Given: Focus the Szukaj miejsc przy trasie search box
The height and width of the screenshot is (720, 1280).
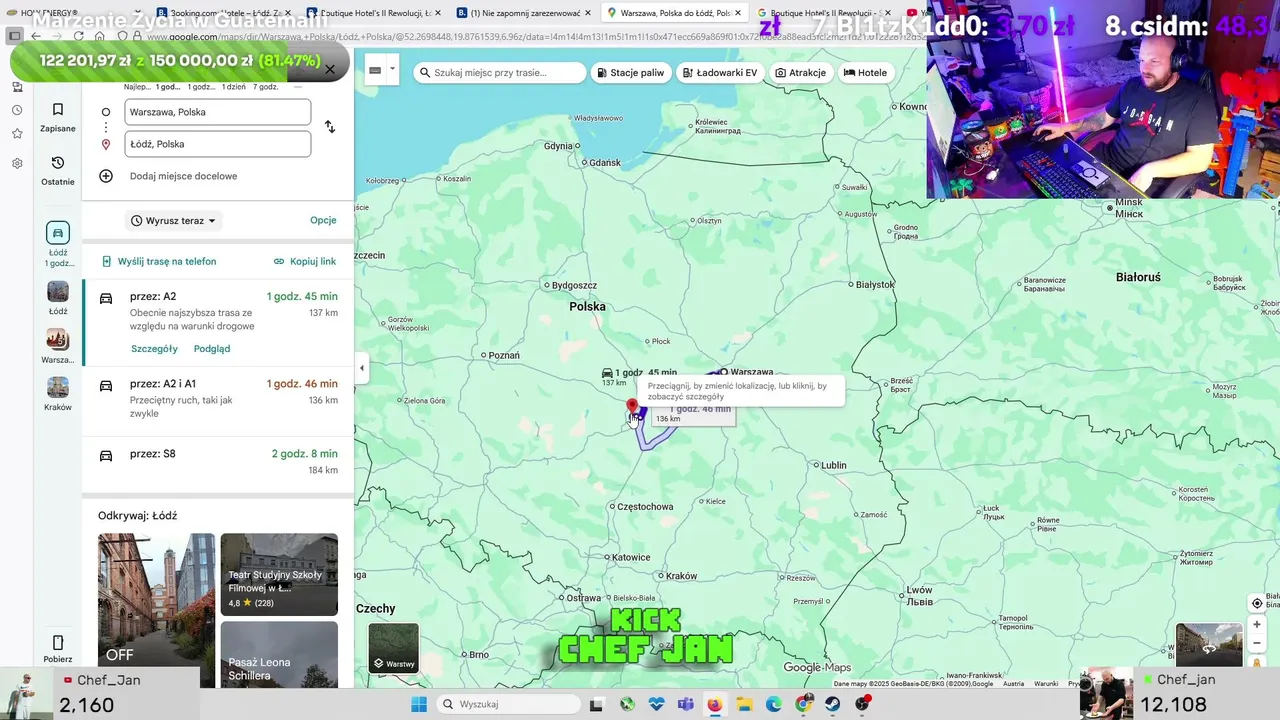Looking at the screenshot, I should (x=500, y=73).
